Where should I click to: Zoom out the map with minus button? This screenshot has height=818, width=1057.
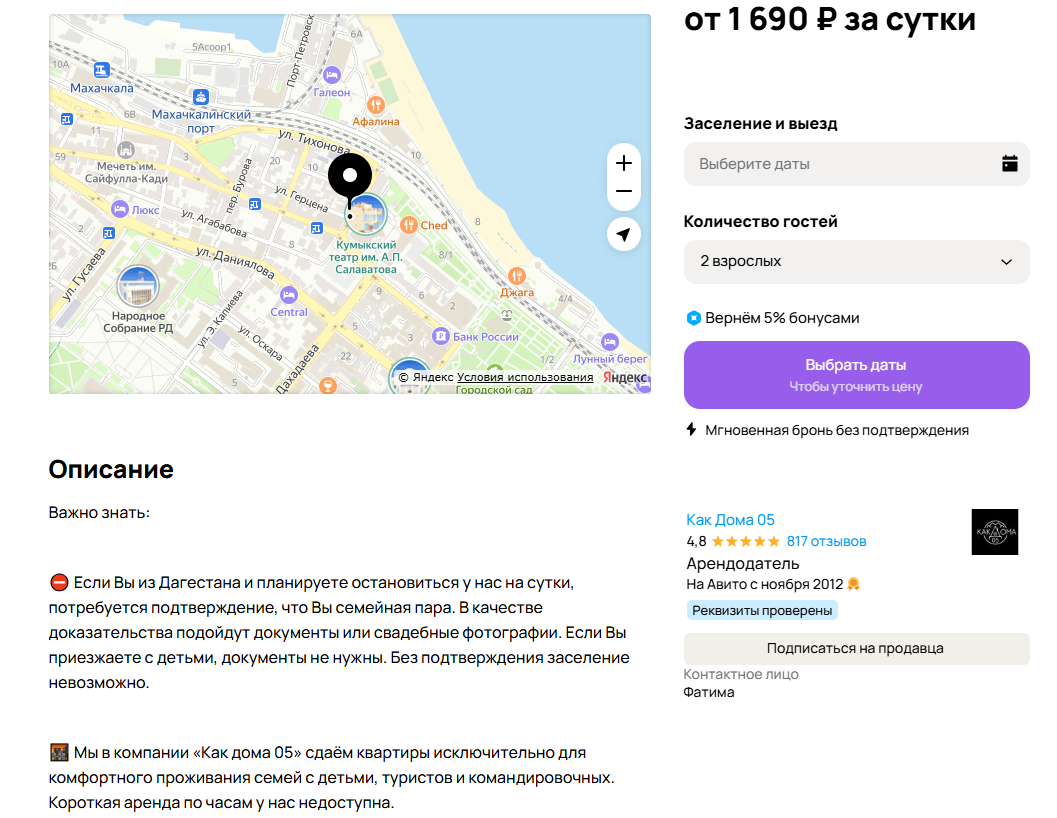click(624, 191)
